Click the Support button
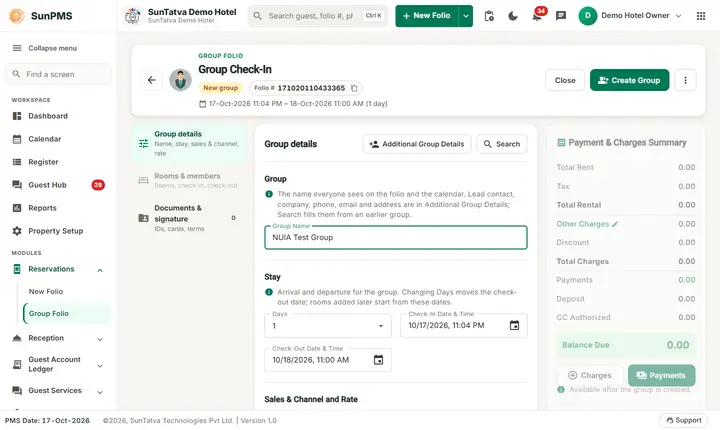Screen dimensions: 720x430 pyautogui.click(x=684, y=420)
